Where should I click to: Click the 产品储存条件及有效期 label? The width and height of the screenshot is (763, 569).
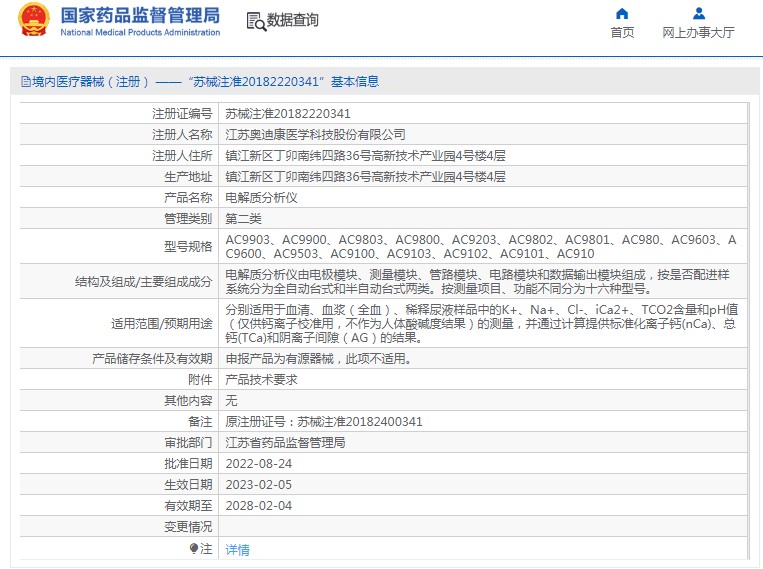tap(152, 359)
